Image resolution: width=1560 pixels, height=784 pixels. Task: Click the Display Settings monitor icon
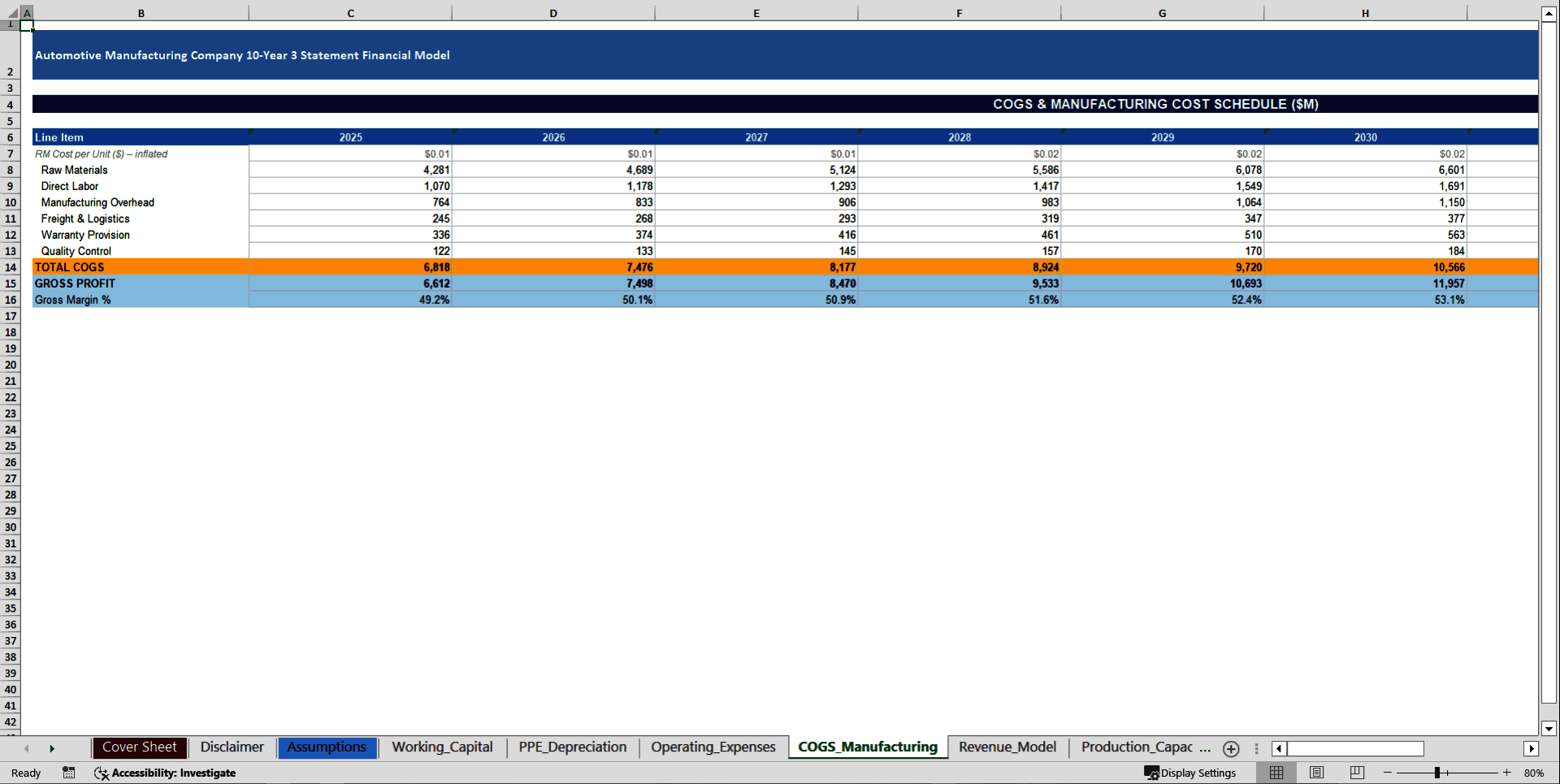point(1151,773)
